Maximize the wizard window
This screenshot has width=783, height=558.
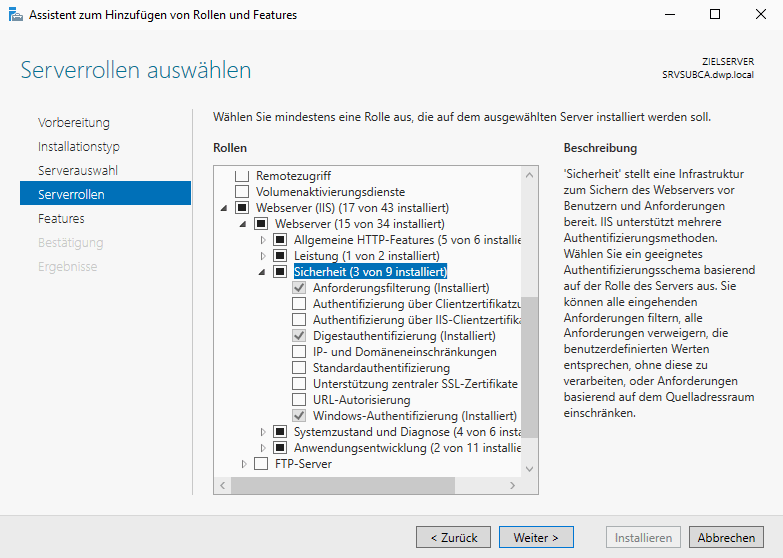(714, 15)
